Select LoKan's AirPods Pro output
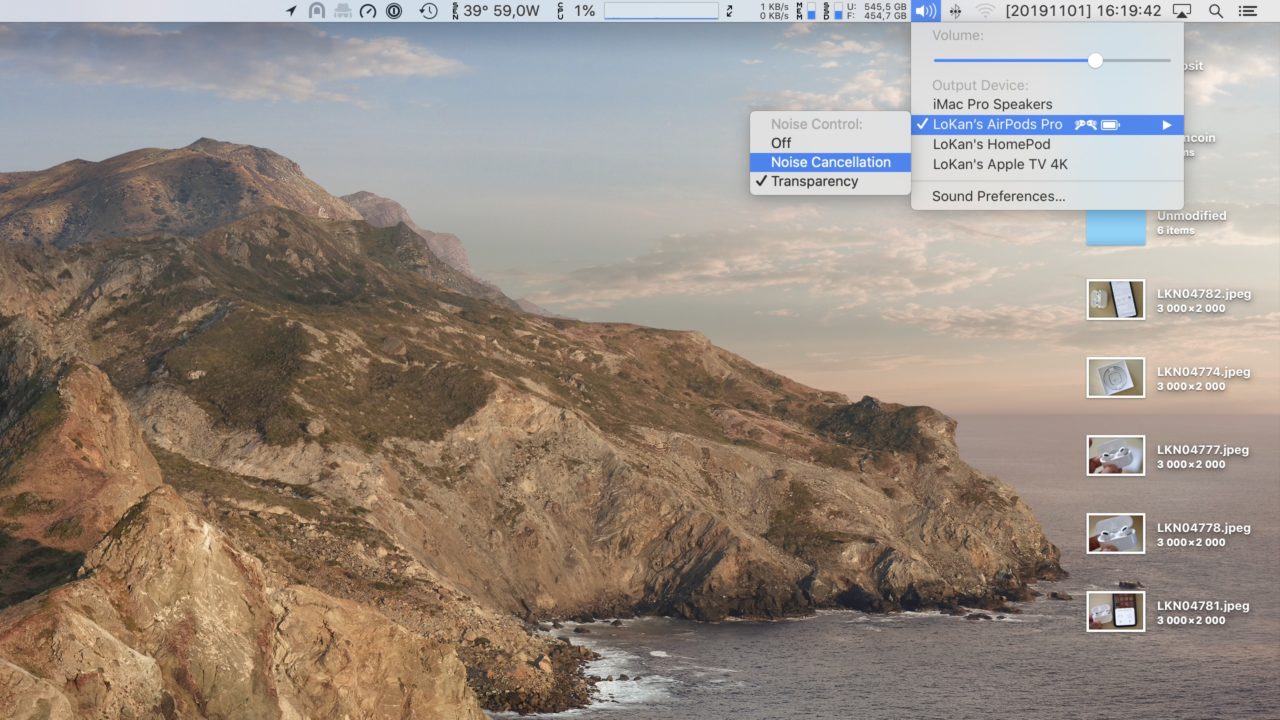The width and height of the screenshot is (1280, 720). (1047, 124)
